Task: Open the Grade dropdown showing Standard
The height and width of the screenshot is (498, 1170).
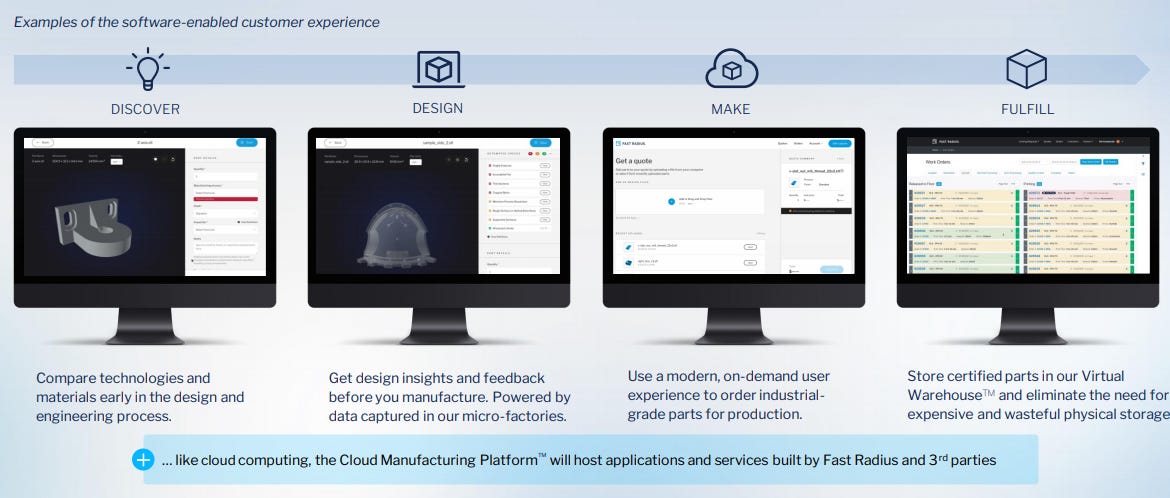Action: pyautogui.click(x=225, y=214)
